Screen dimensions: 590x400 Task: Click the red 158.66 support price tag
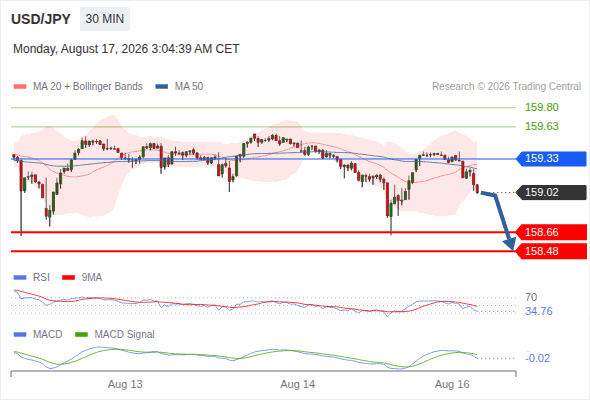point(551,232)
